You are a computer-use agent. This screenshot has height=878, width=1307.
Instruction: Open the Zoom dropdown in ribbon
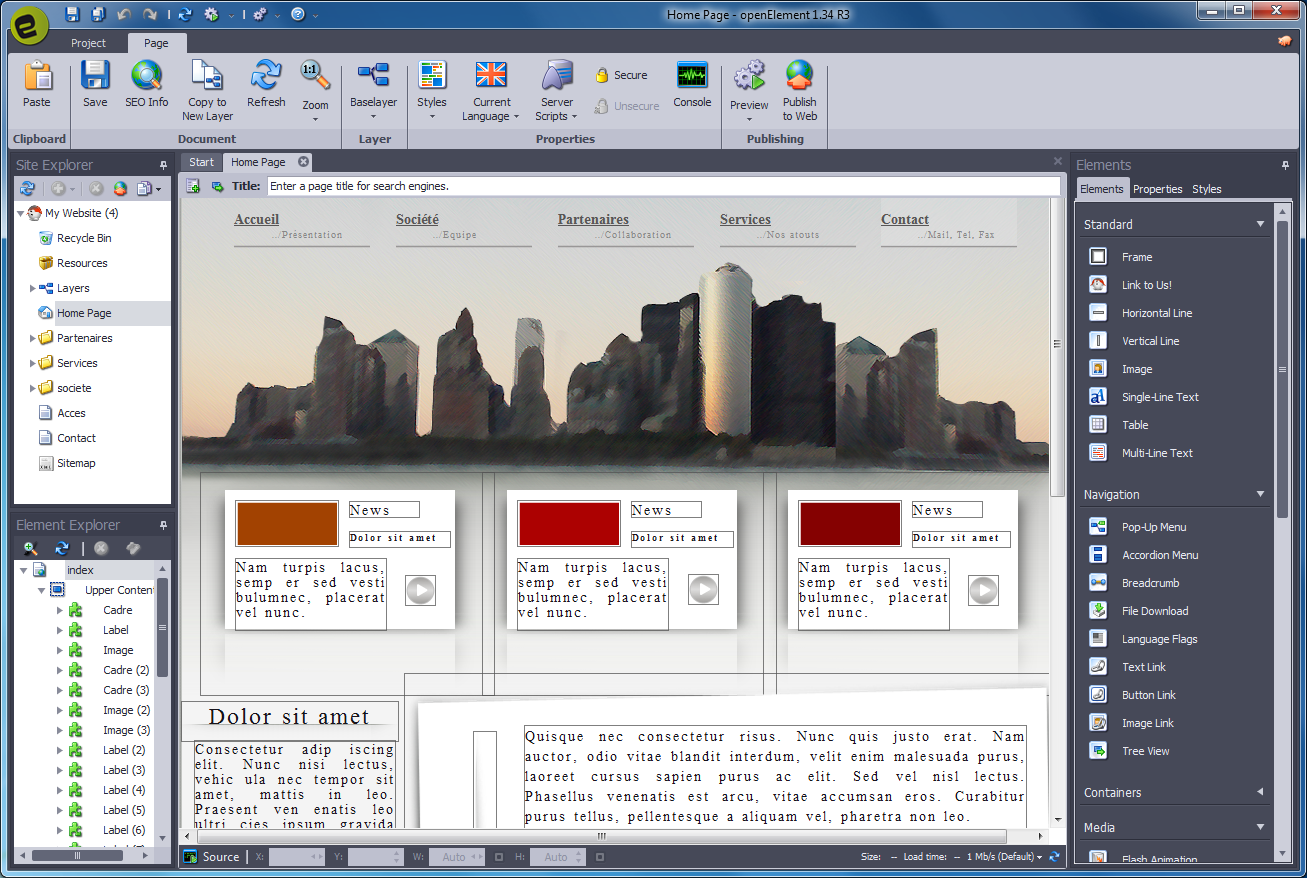click(x=315, y=119)
